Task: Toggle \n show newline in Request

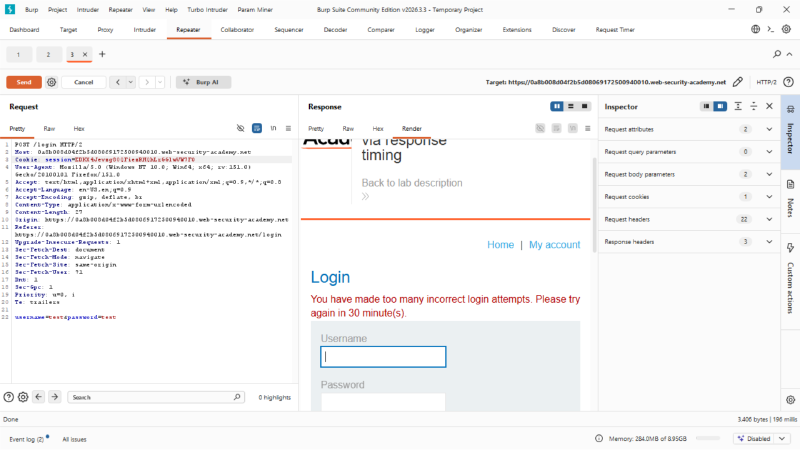Action: 273,129
